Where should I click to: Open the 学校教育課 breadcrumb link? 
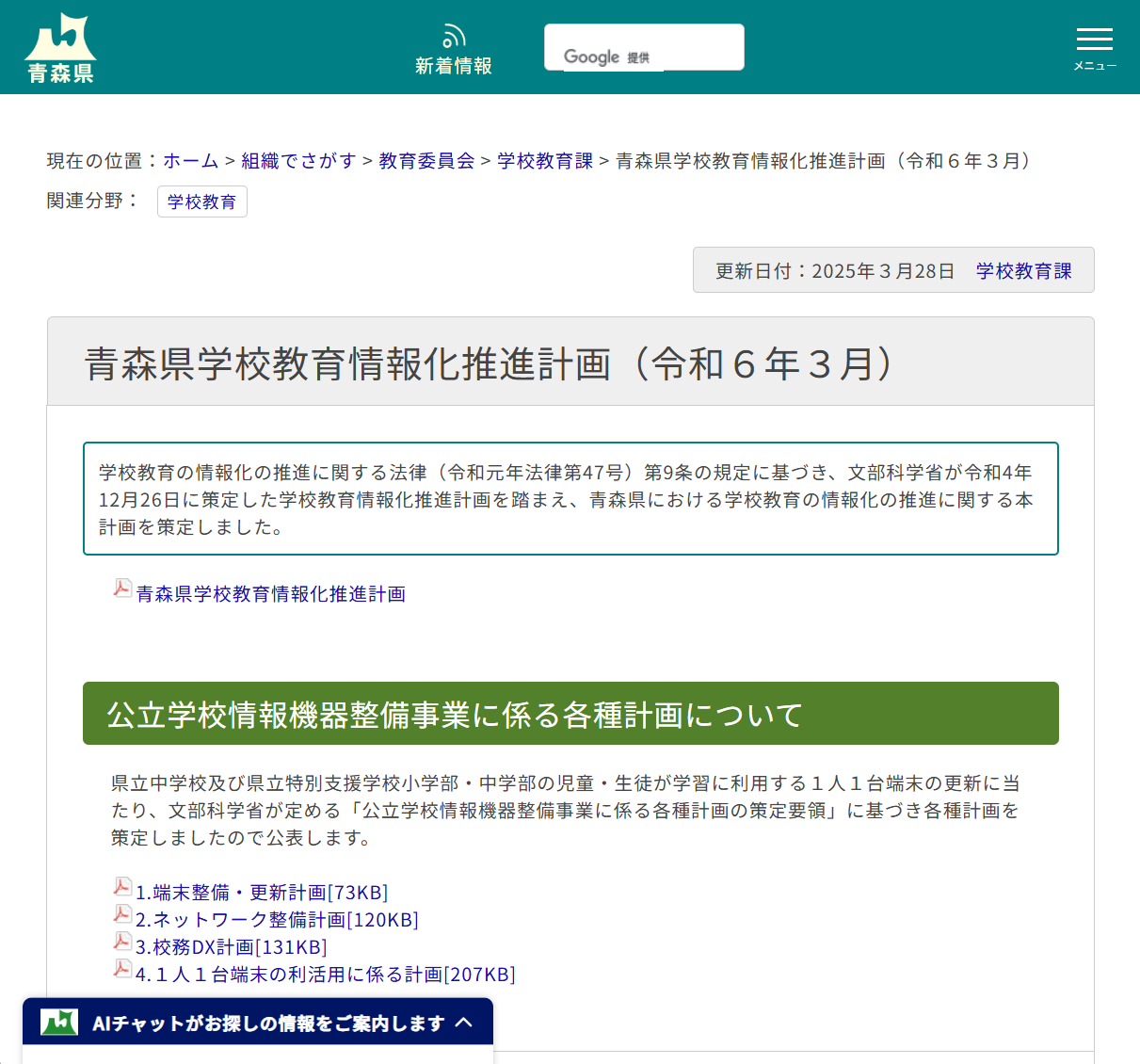tap(544, 160)
